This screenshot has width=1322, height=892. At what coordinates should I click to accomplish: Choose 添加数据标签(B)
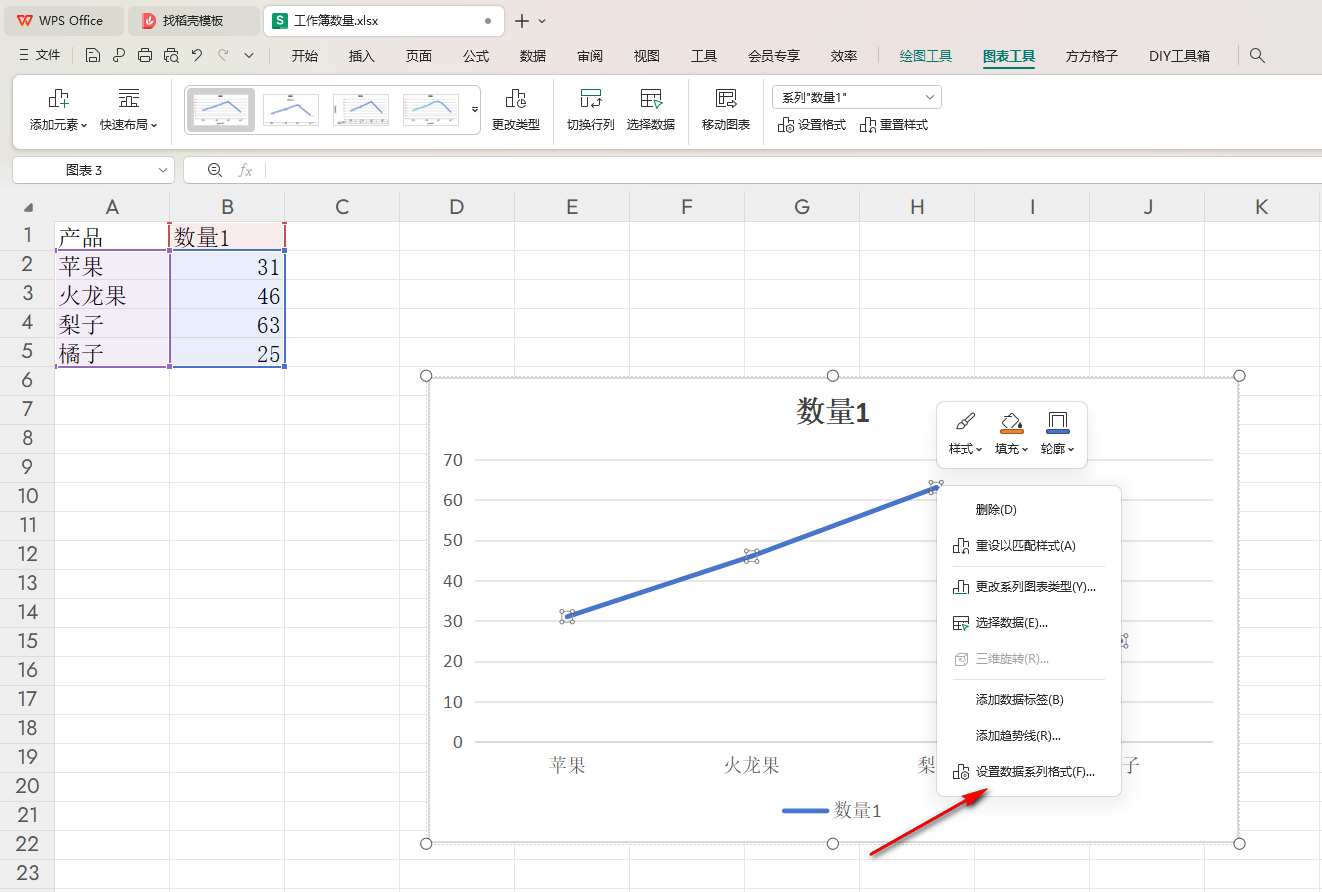(x=1029, y=700)
